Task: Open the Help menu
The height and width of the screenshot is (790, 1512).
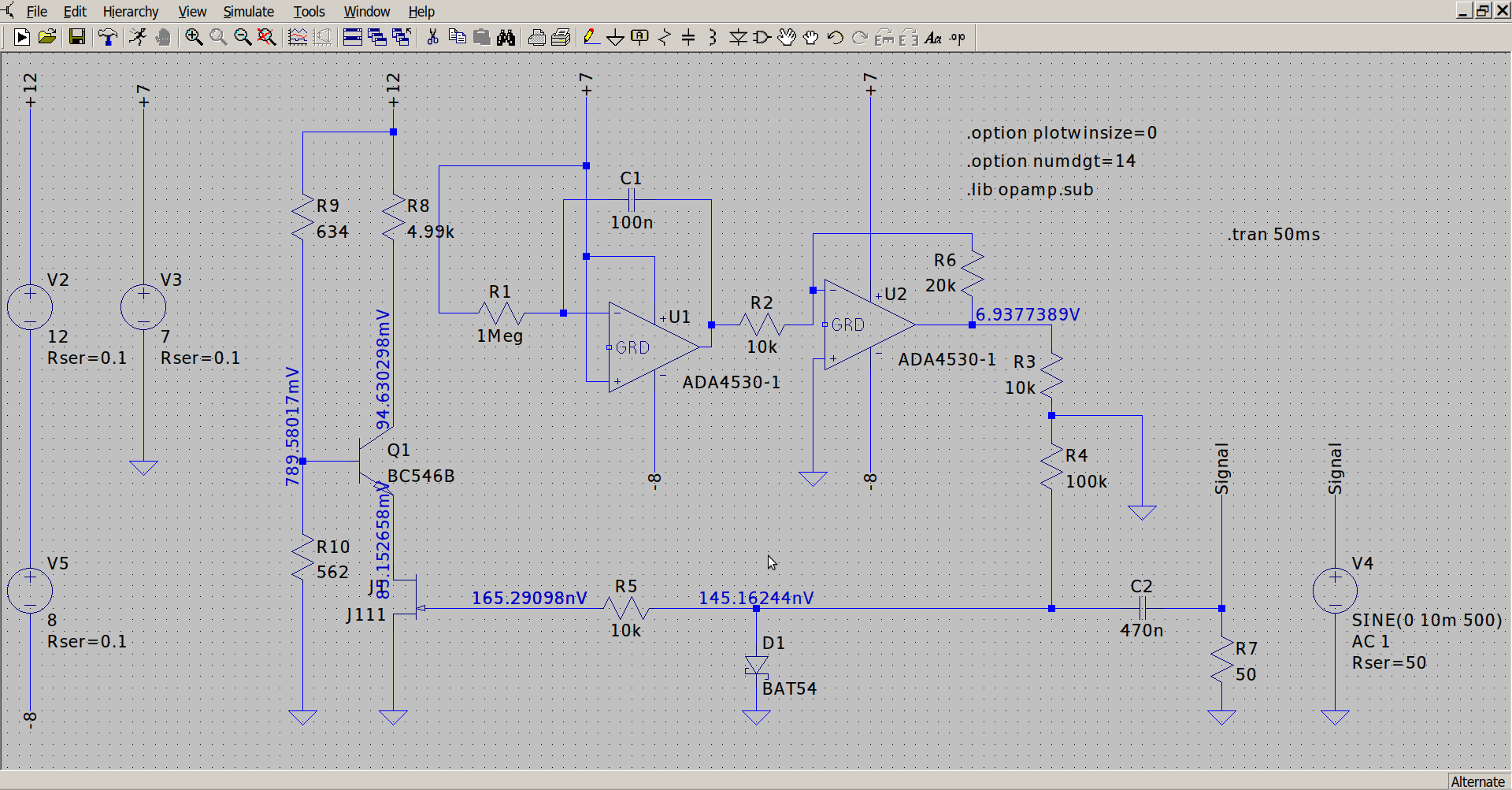Action: [x=421, y=11]
